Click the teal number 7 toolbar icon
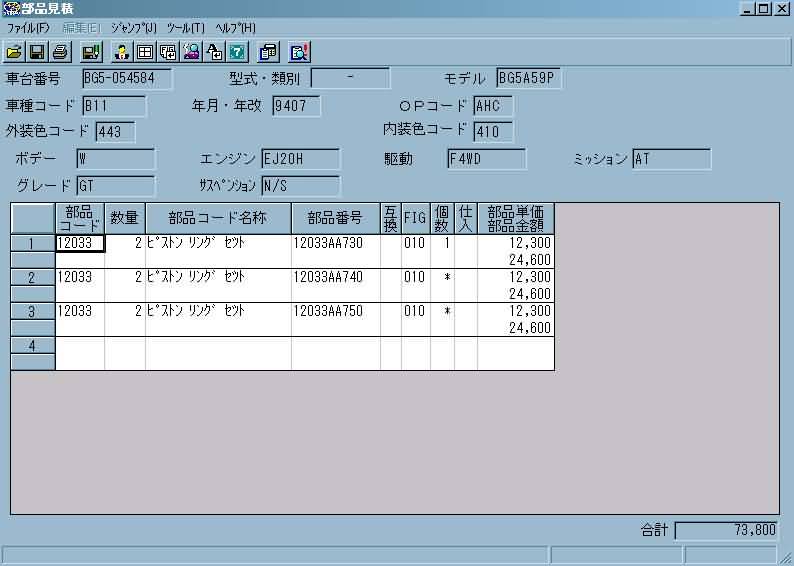794x566 pixels. (238, 52)
